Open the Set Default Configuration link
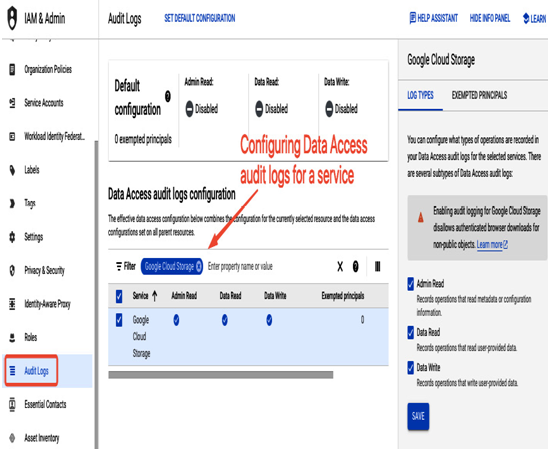Image resolution: width=554 pixels, height=458 pixels. click(x=200, y=18)
